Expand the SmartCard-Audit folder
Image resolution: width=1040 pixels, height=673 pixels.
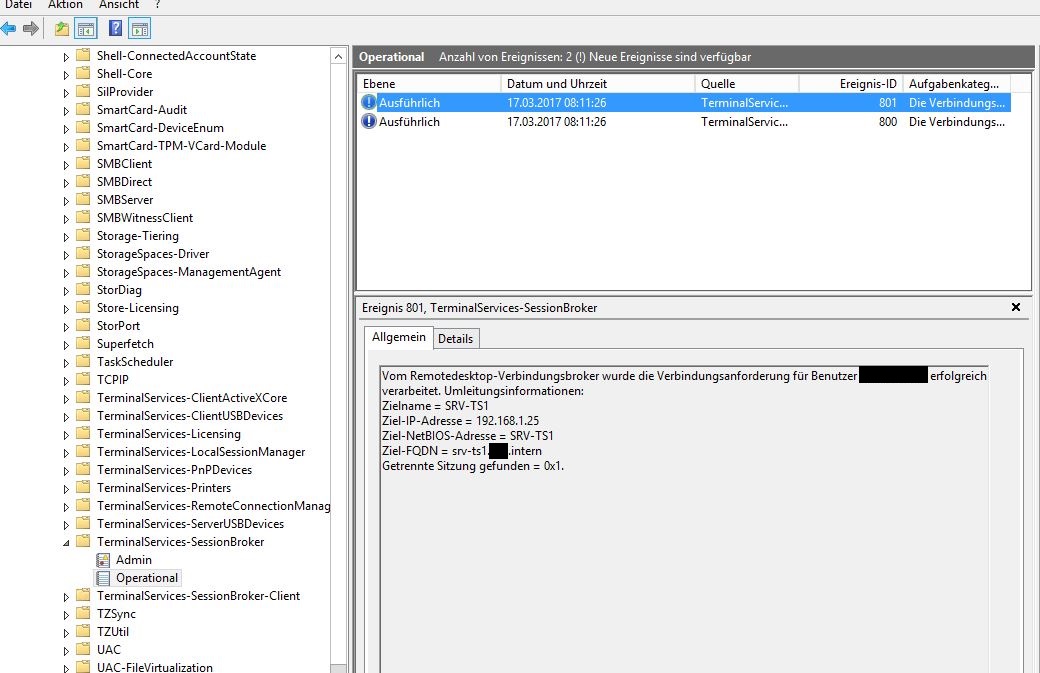coord(67,110)
